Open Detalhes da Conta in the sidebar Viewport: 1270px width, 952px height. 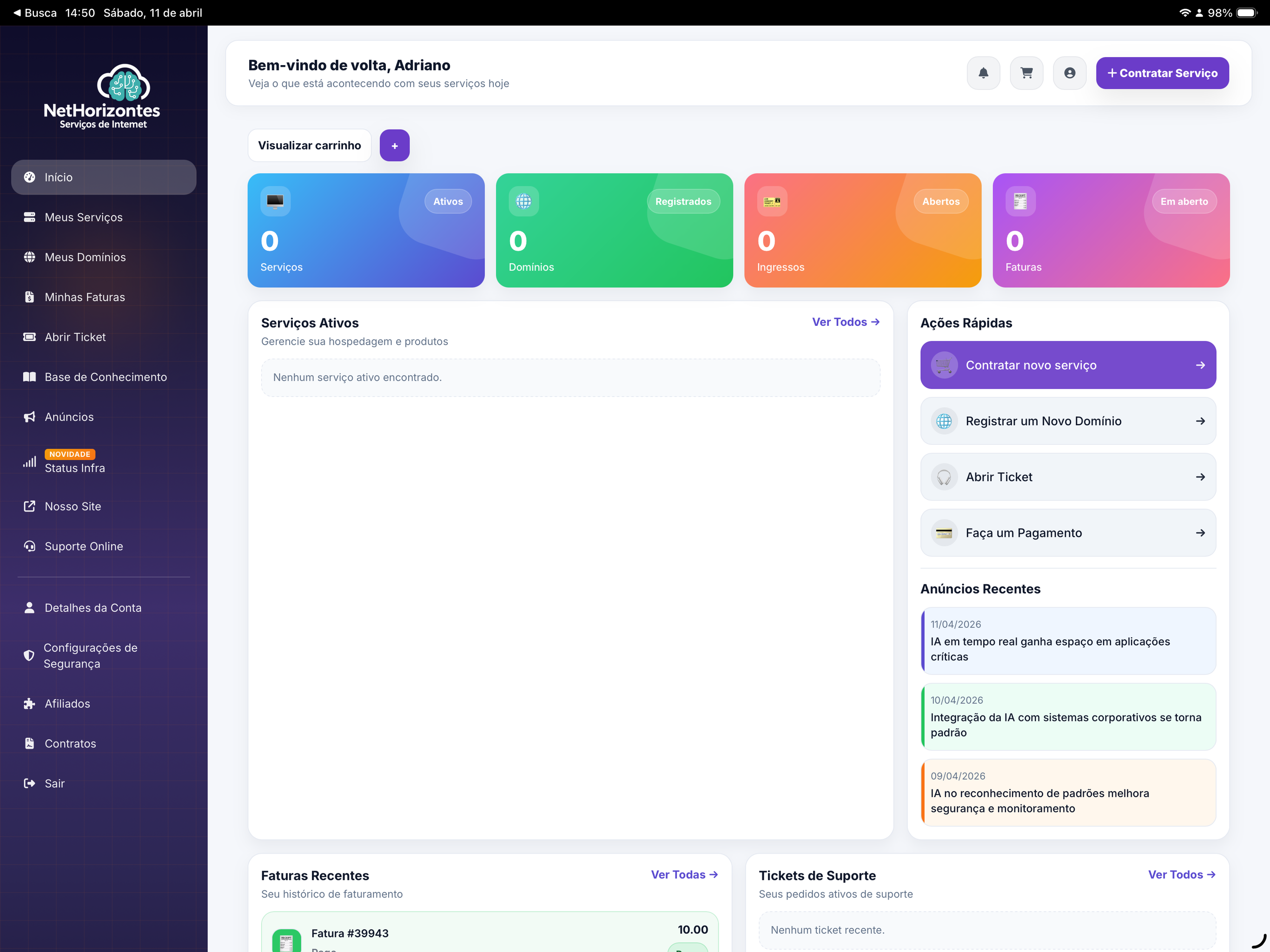point(103,608)
